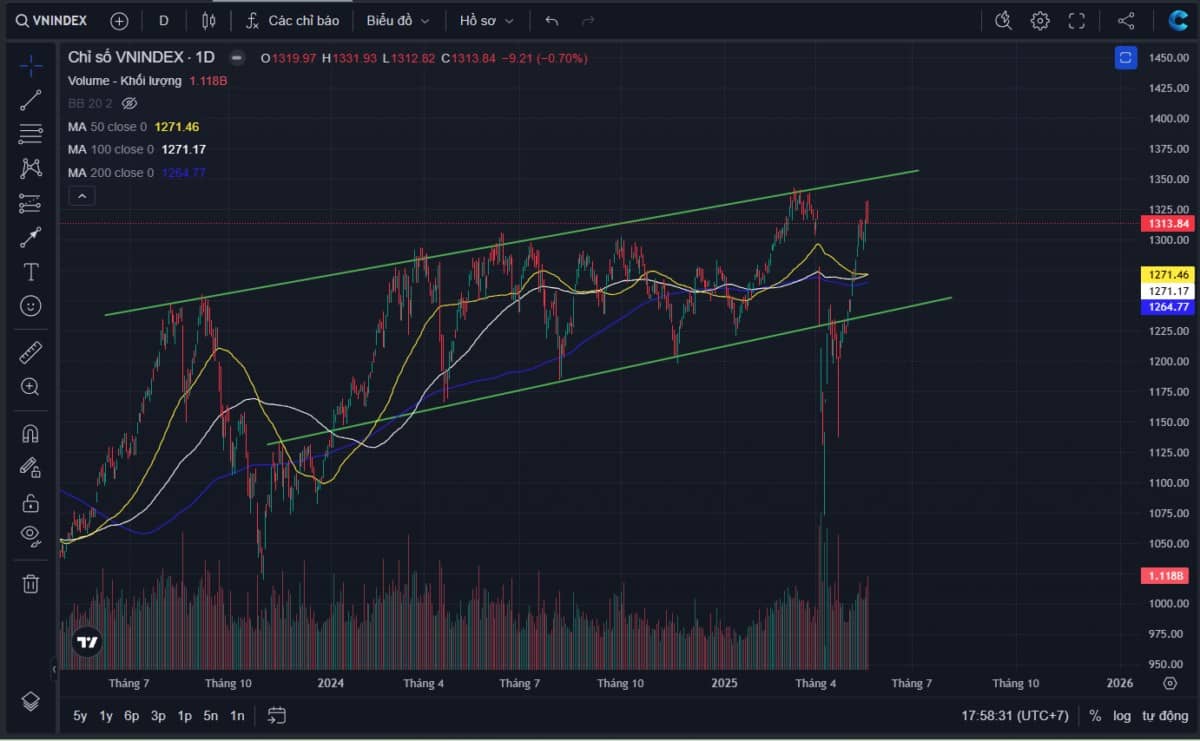Open the emoji icons tool
This screenshot has width=1200, height=741.
[31, 306]
